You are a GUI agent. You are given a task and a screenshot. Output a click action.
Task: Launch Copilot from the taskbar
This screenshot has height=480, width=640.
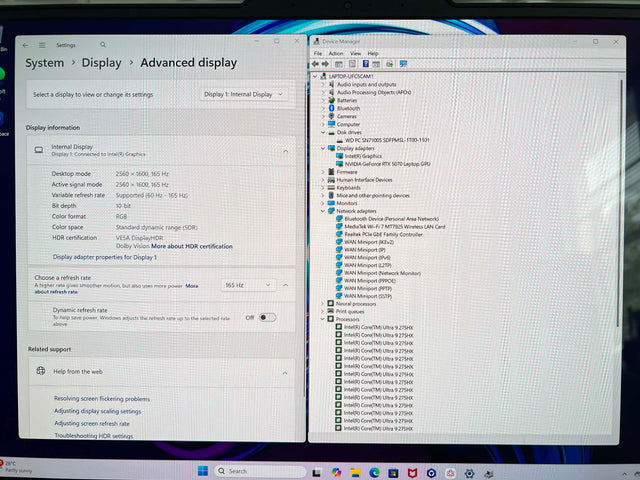coord(336,472)
